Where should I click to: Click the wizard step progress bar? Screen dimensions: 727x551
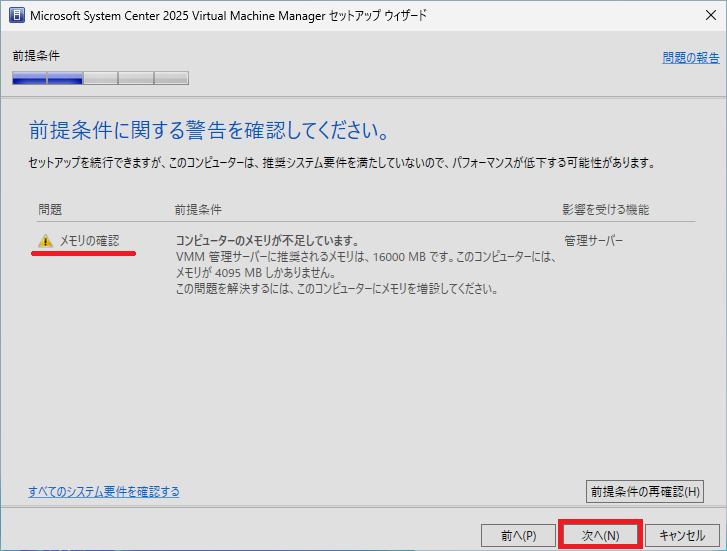(x=101, y=78)
